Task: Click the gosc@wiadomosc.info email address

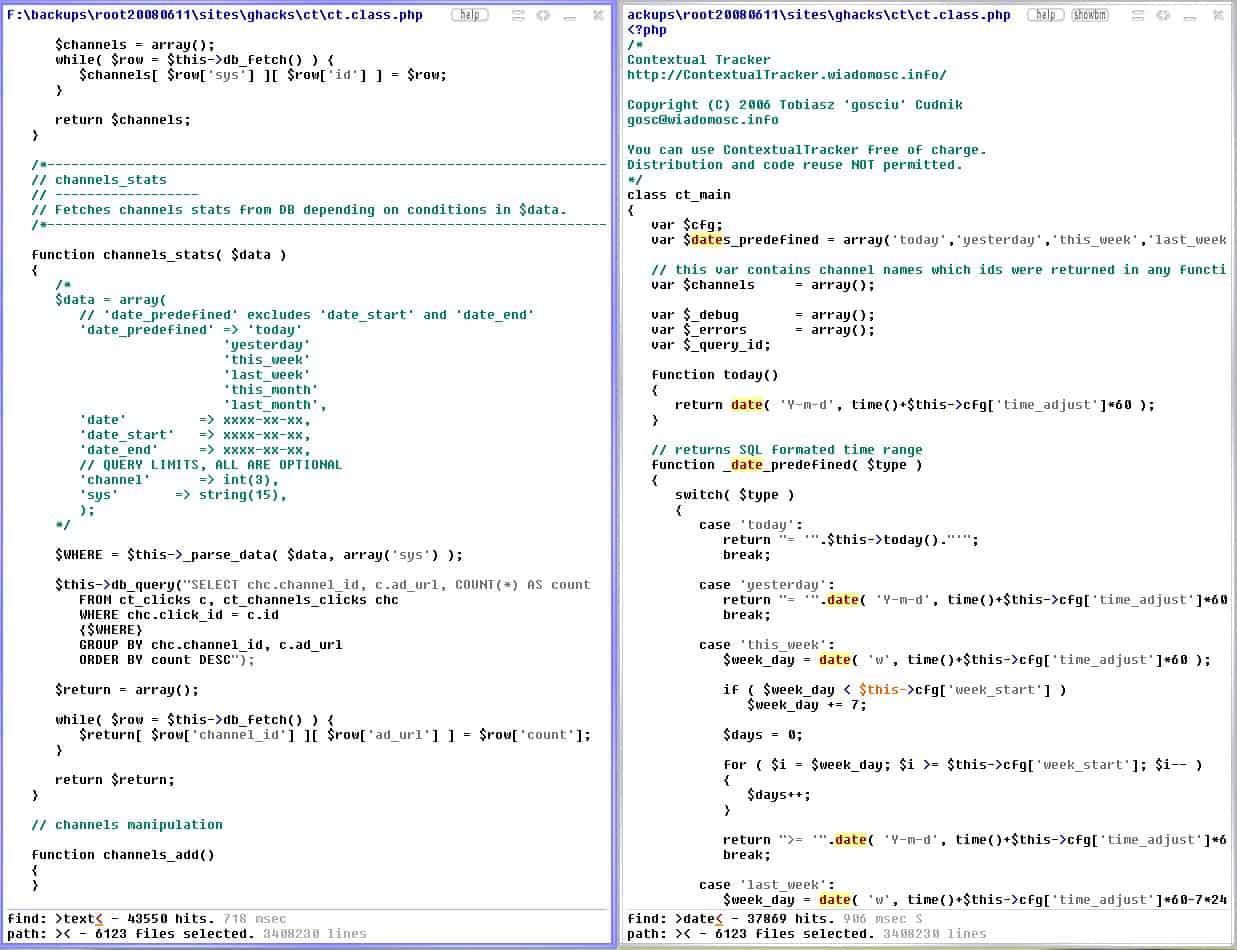Action: (x=702, y=120)
